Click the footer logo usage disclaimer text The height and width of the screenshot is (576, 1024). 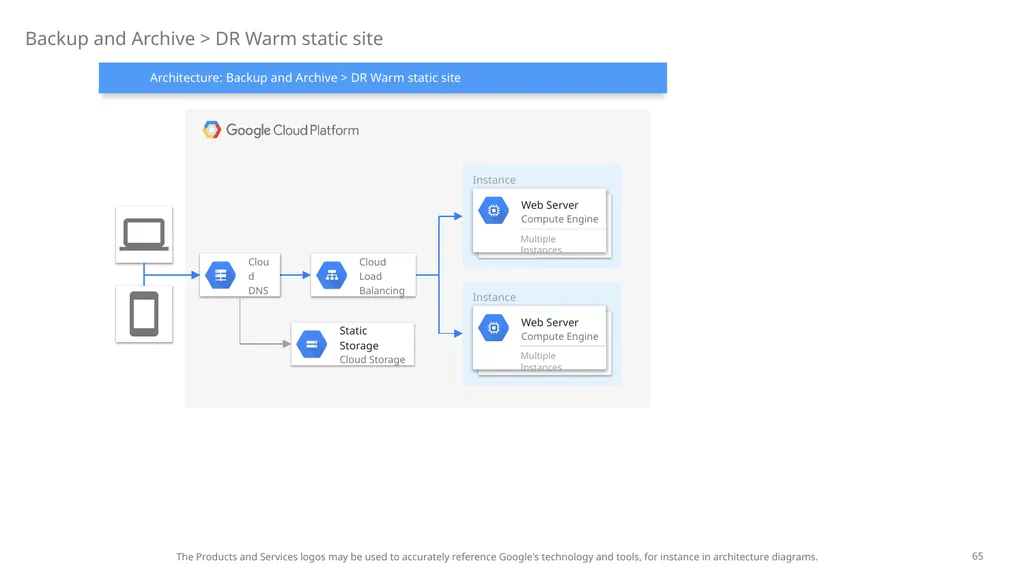pos(497,556)
